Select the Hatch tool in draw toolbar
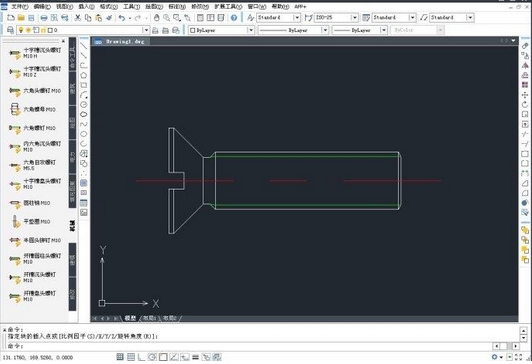The width and height of the screenshot is (532, 364). [83, 183]
